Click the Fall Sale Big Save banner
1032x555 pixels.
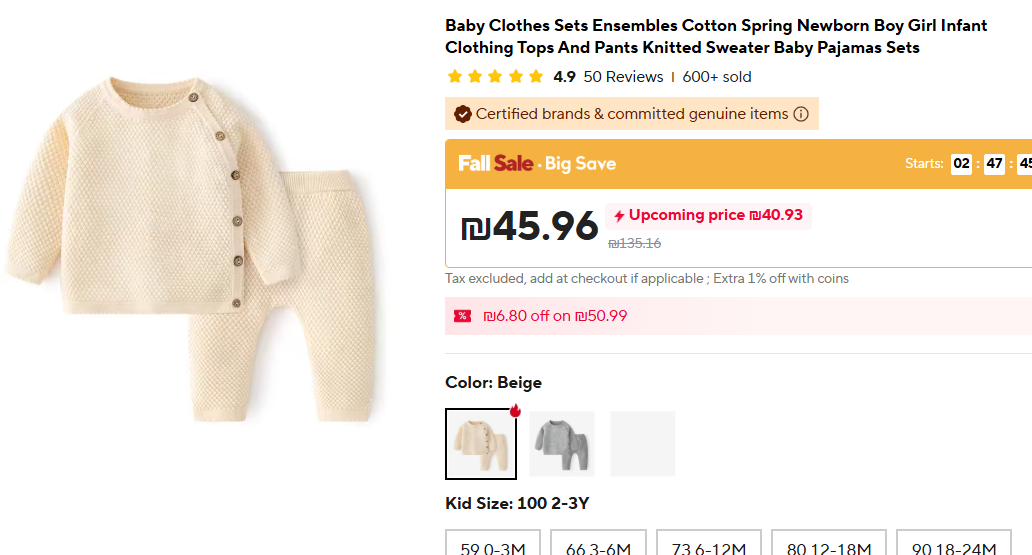(537, 164)
